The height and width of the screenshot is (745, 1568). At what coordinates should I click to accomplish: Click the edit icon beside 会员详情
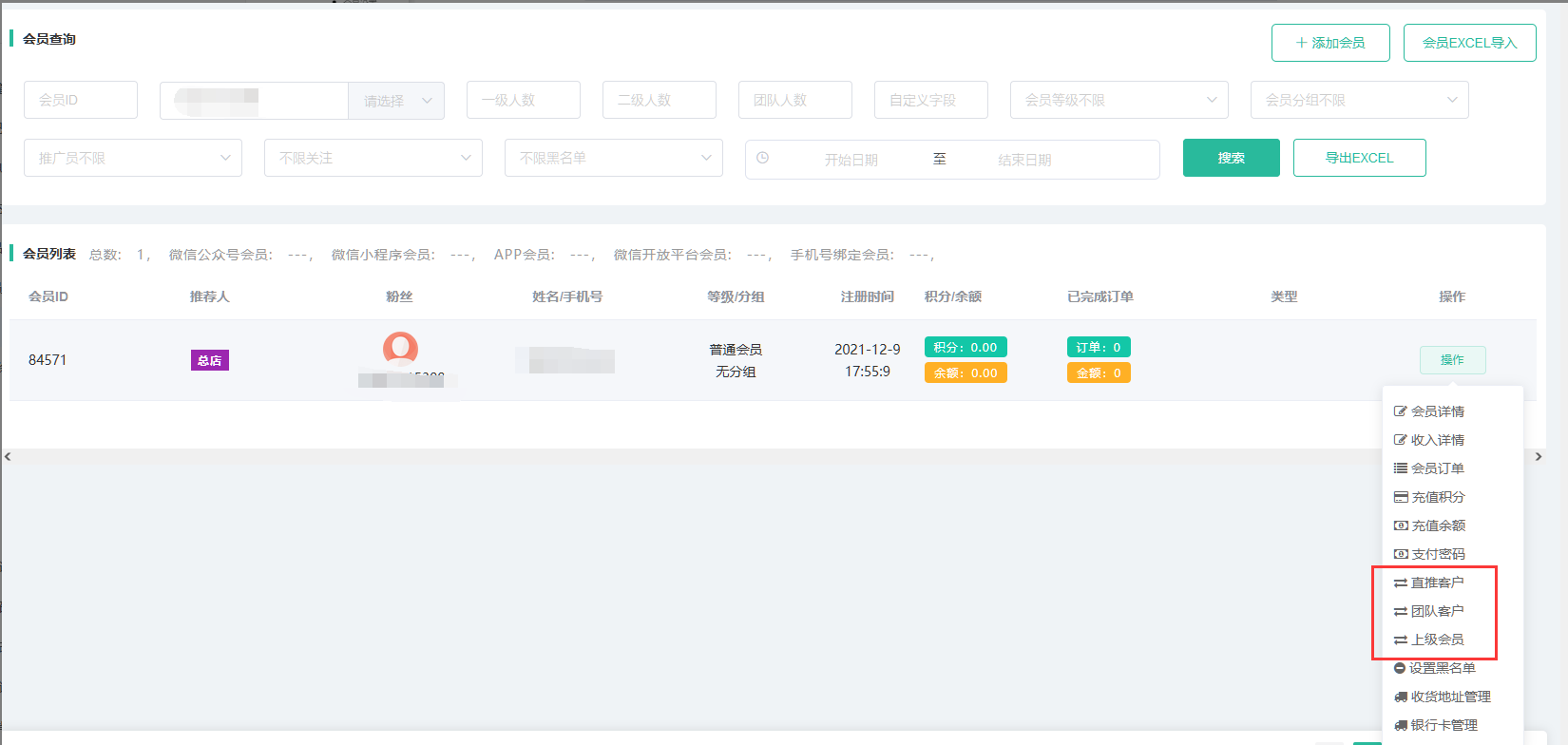click(x=1400, y=411)
